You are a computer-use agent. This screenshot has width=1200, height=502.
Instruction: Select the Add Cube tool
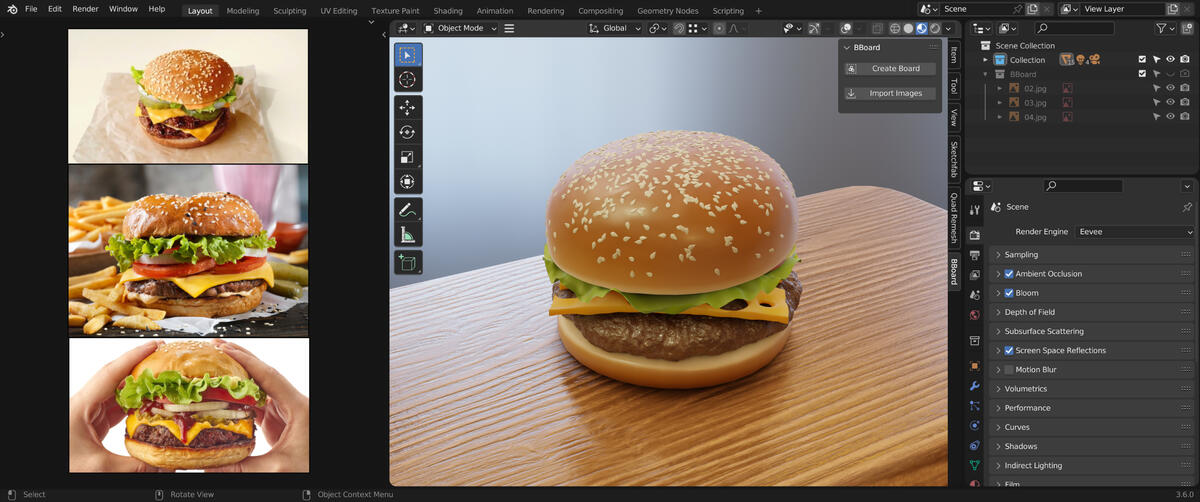pos(407,263)
